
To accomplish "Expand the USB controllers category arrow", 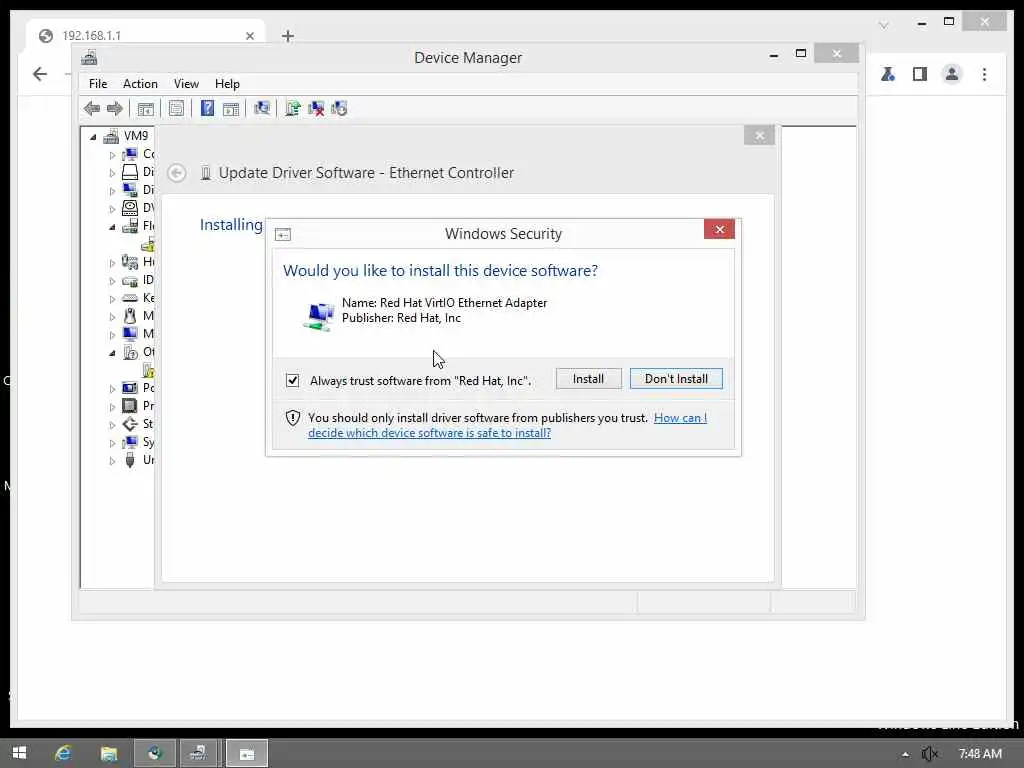I will [x=112, y=461].
